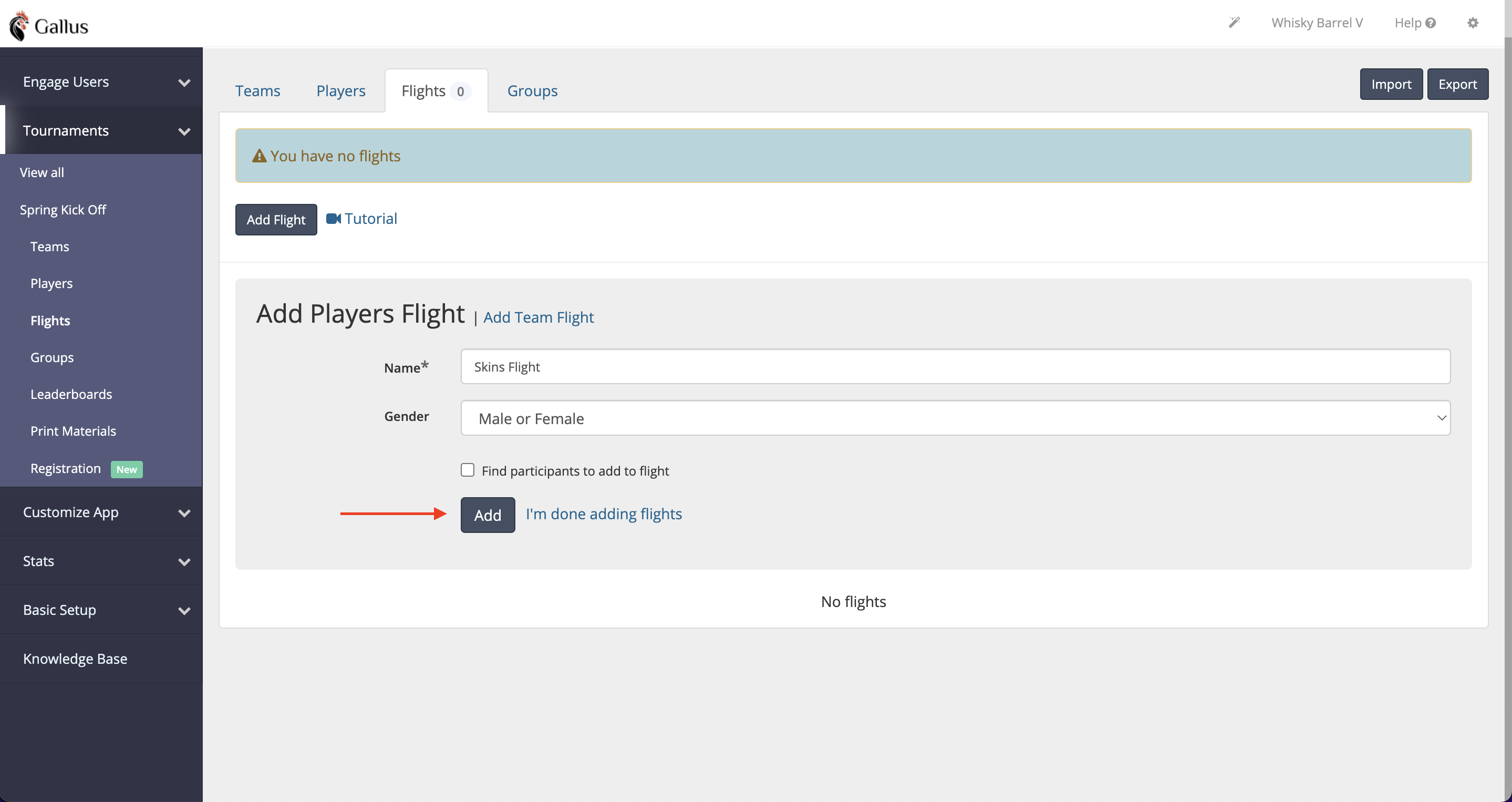Go to Flights in sidebar

[x=50, y=320]
